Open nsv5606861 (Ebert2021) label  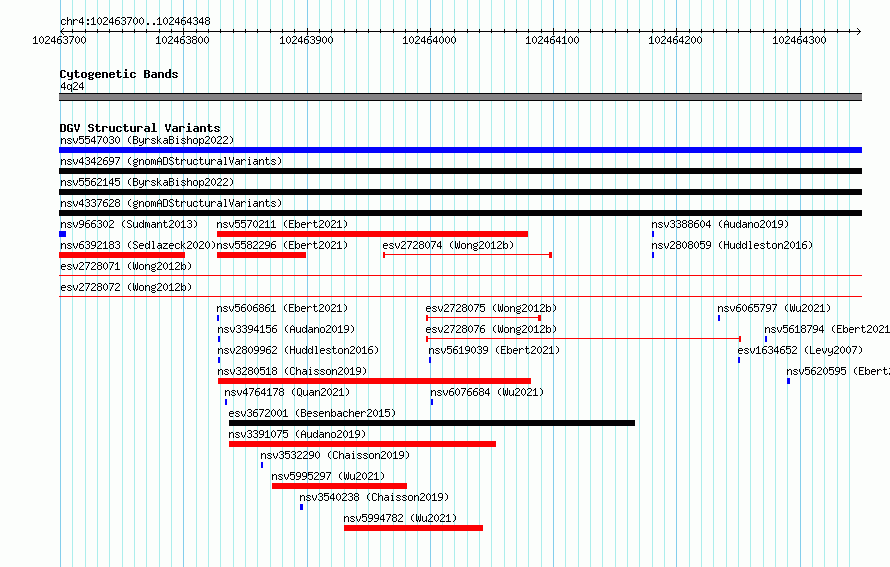[x=282, y=308]
